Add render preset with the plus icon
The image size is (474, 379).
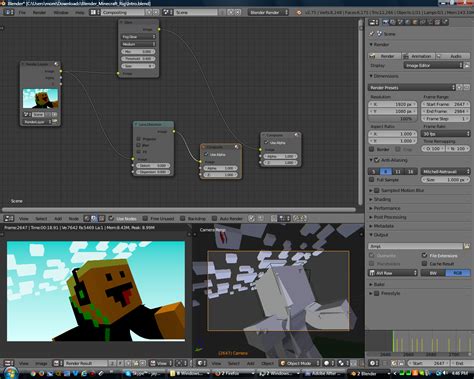(x=460, y=87)
